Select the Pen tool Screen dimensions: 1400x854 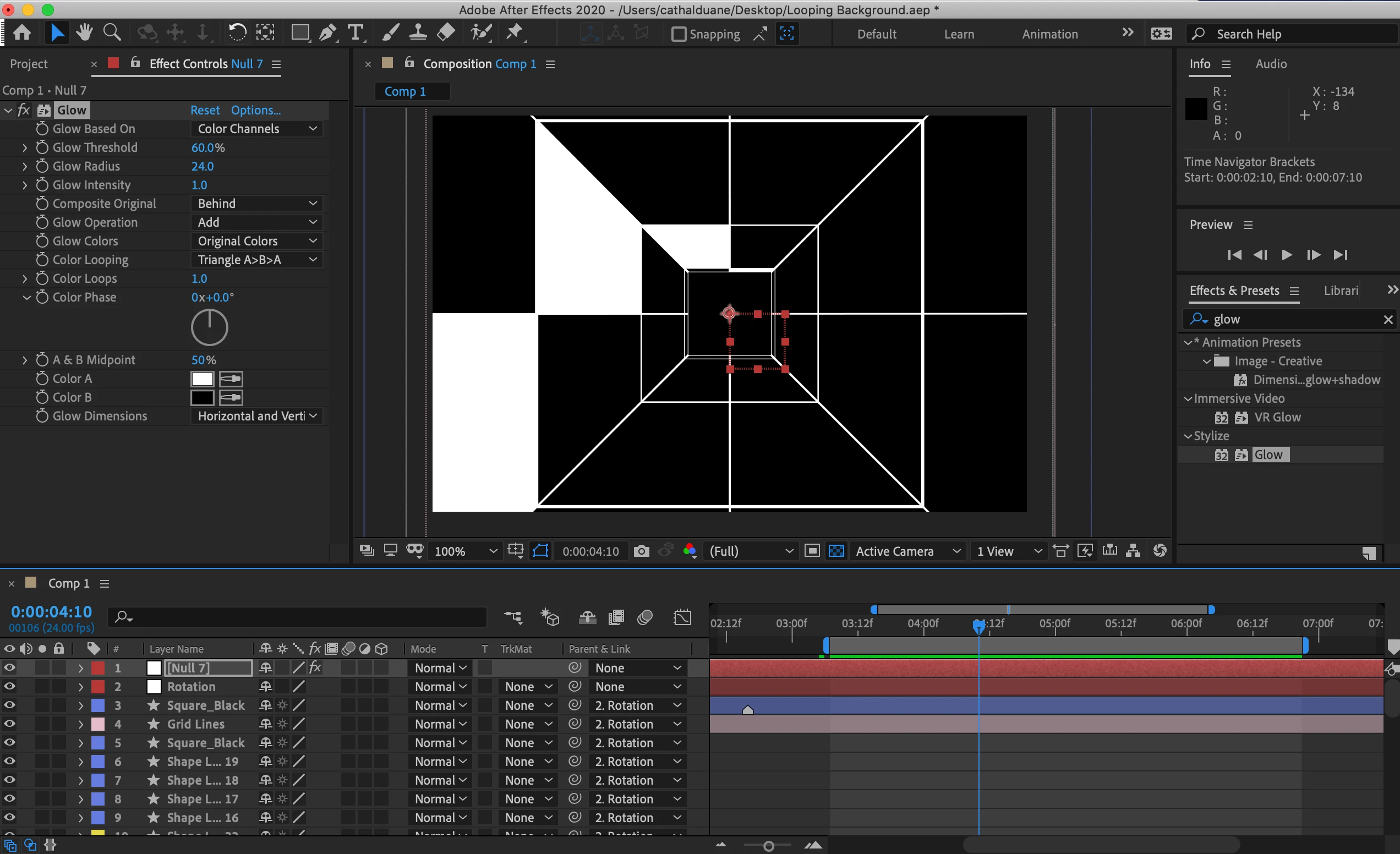pos(327,33)
